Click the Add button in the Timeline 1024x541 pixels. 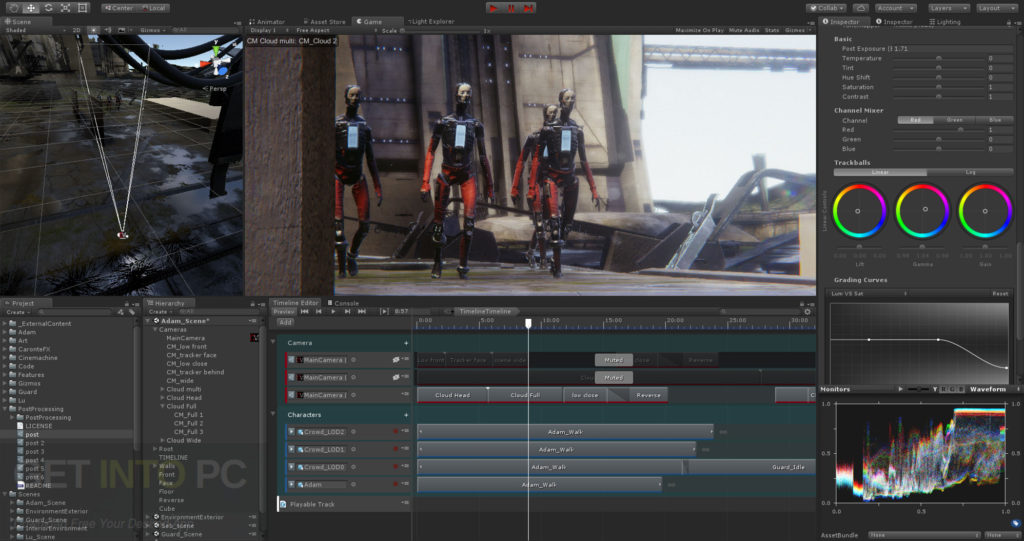285,322
